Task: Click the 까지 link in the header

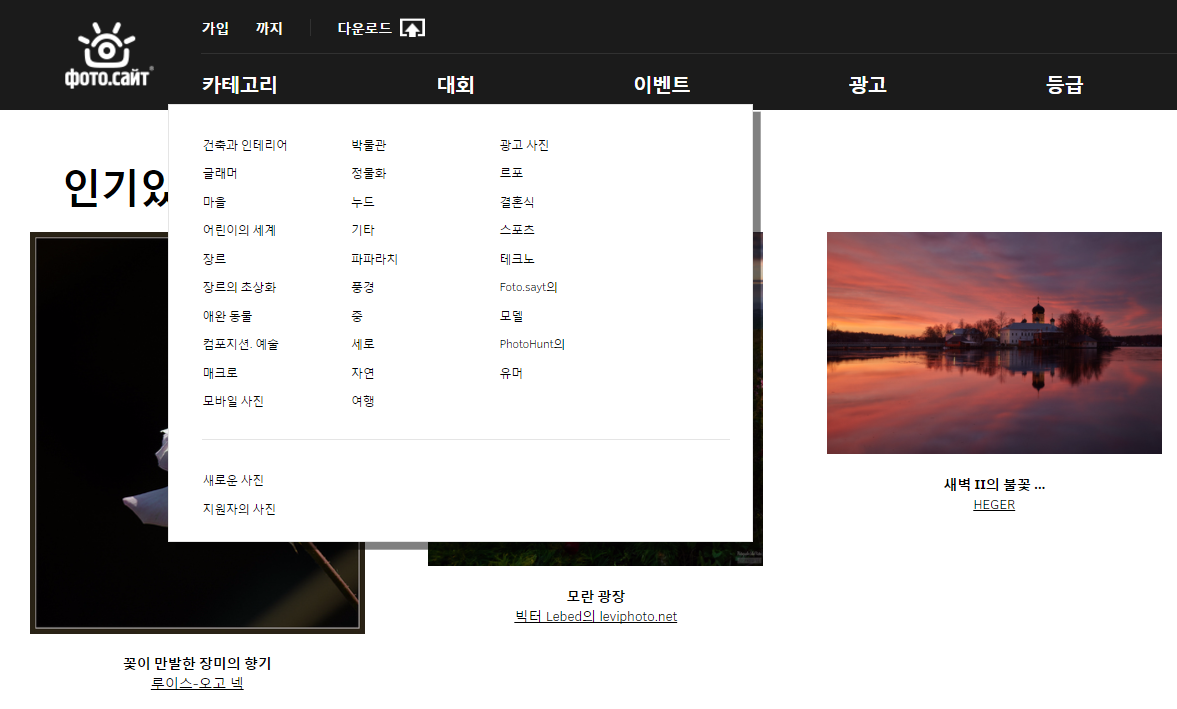Action: pos(269,28)
